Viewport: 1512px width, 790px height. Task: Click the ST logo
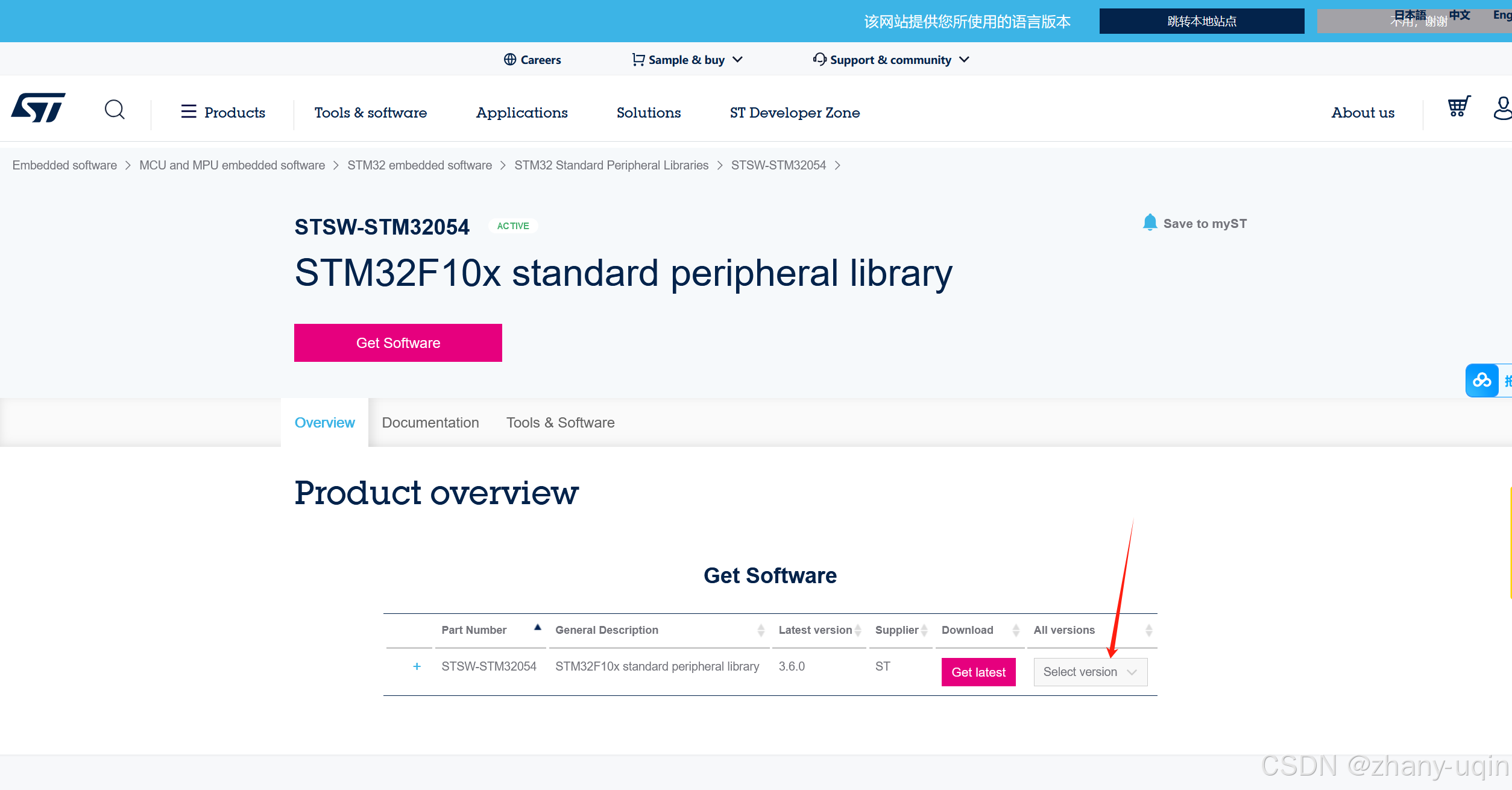point(38,108)
